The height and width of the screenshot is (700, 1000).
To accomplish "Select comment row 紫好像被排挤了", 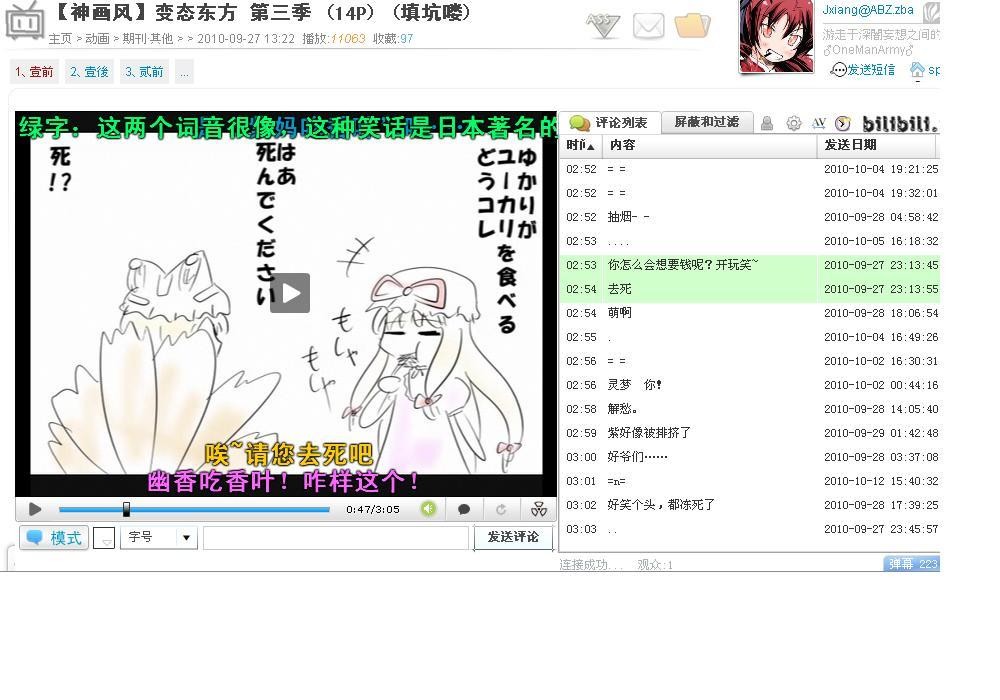I will pos(749,433).
